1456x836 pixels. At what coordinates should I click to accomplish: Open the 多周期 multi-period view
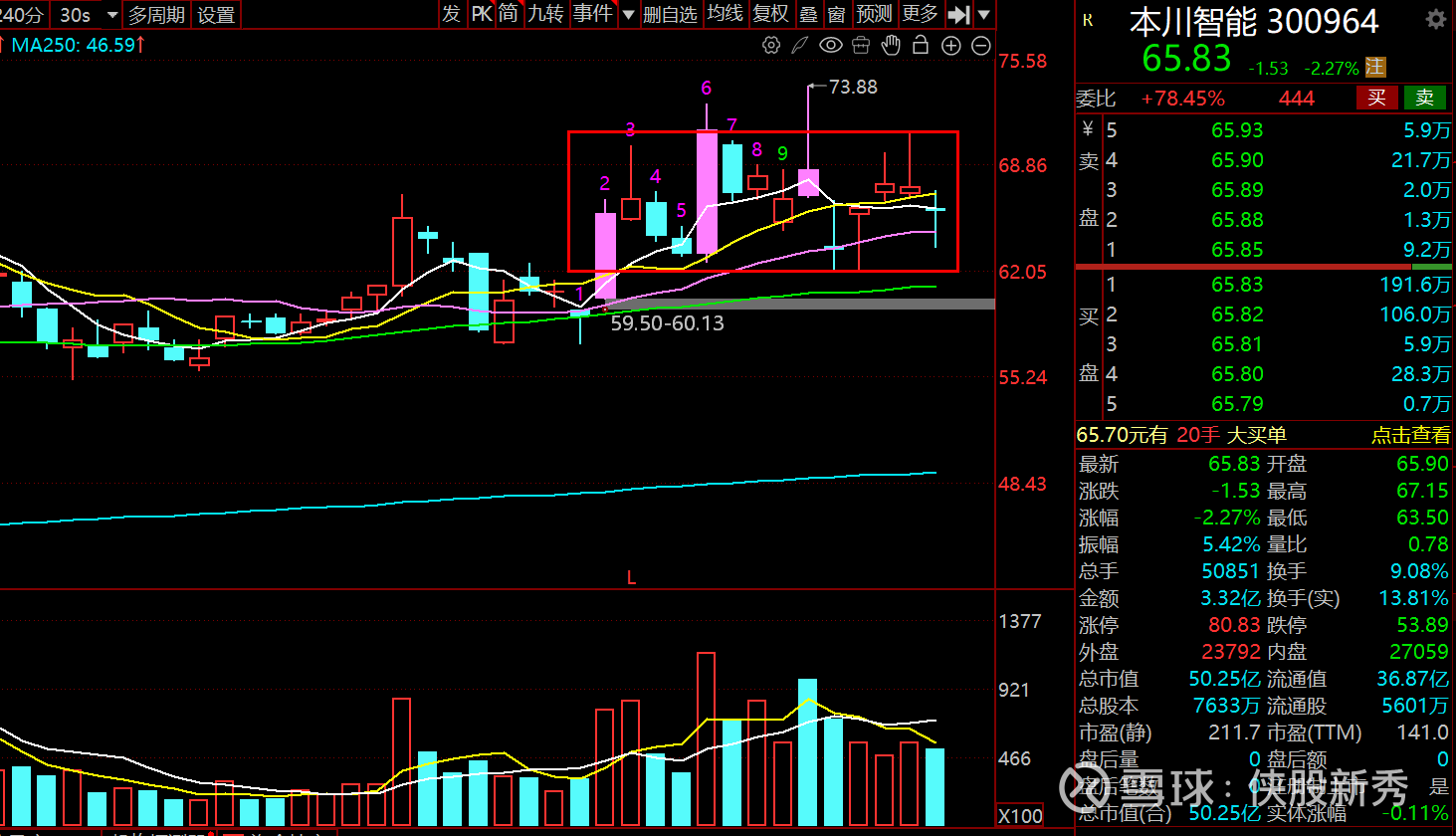point(156,15)
